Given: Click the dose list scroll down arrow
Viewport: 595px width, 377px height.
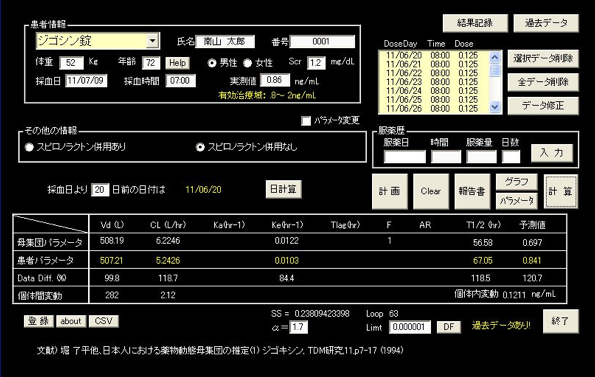Looking at the screenshot, I should pos(495,107).
